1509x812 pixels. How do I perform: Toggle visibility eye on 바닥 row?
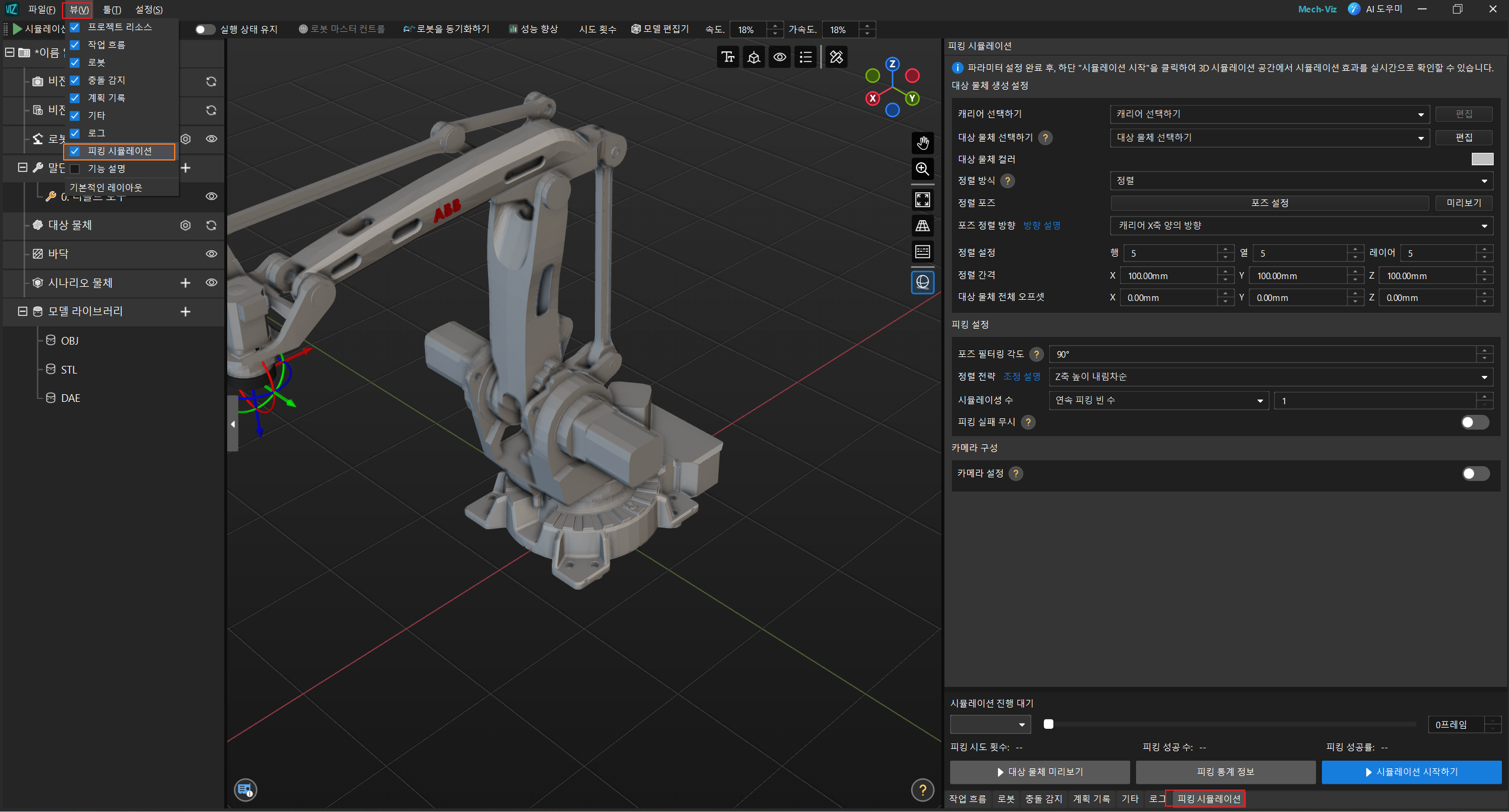(x=211, y=254)
